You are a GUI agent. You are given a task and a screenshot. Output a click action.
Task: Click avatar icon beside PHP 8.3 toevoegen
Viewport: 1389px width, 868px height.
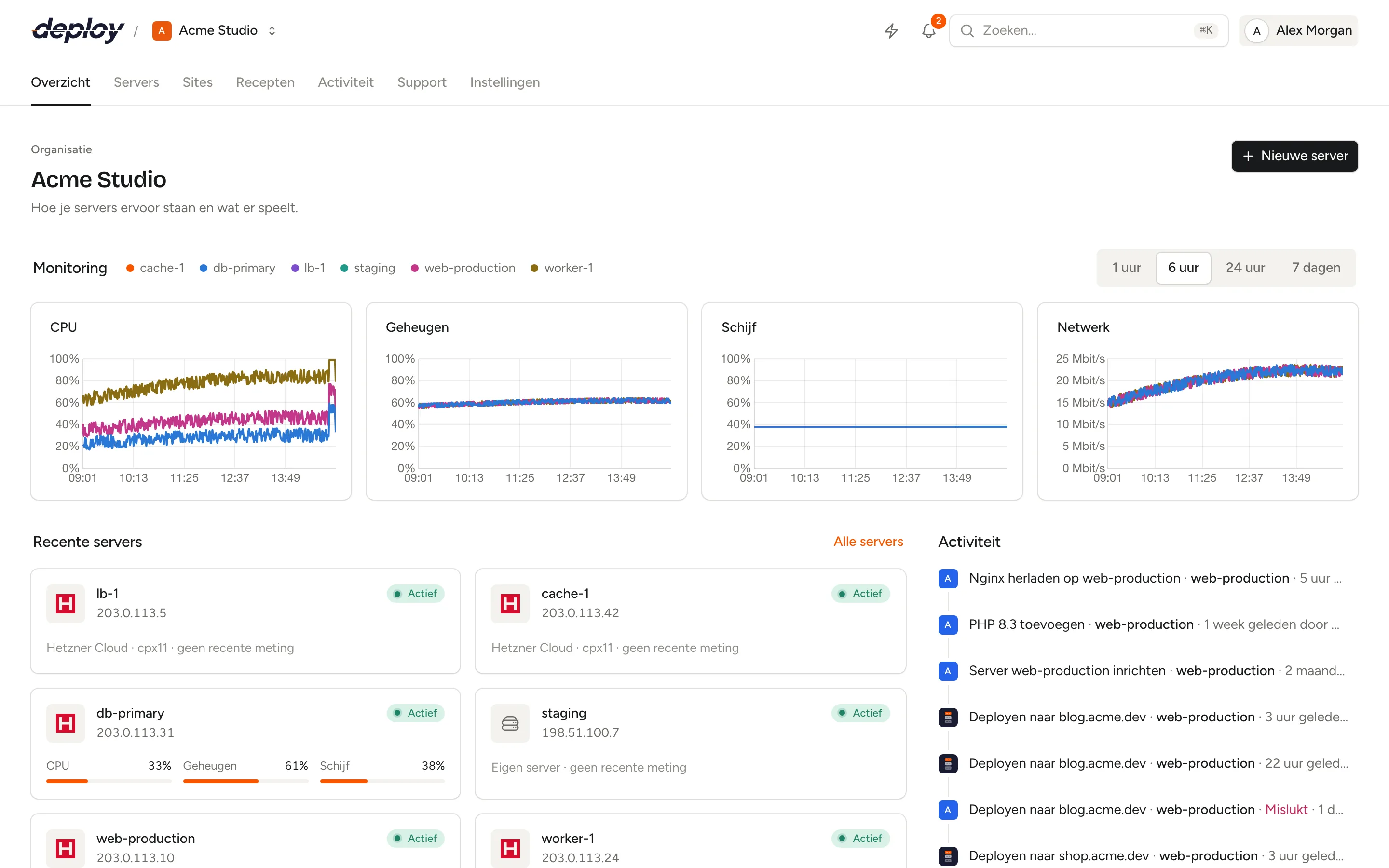coord(948,624)
